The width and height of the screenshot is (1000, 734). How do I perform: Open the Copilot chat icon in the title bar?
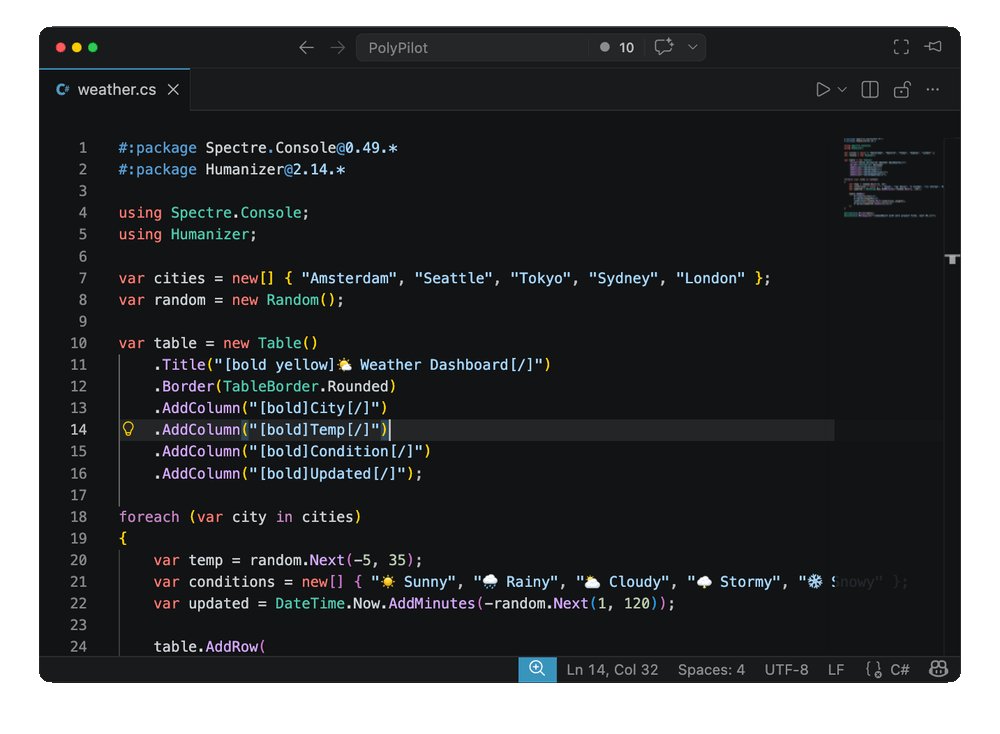664,46
